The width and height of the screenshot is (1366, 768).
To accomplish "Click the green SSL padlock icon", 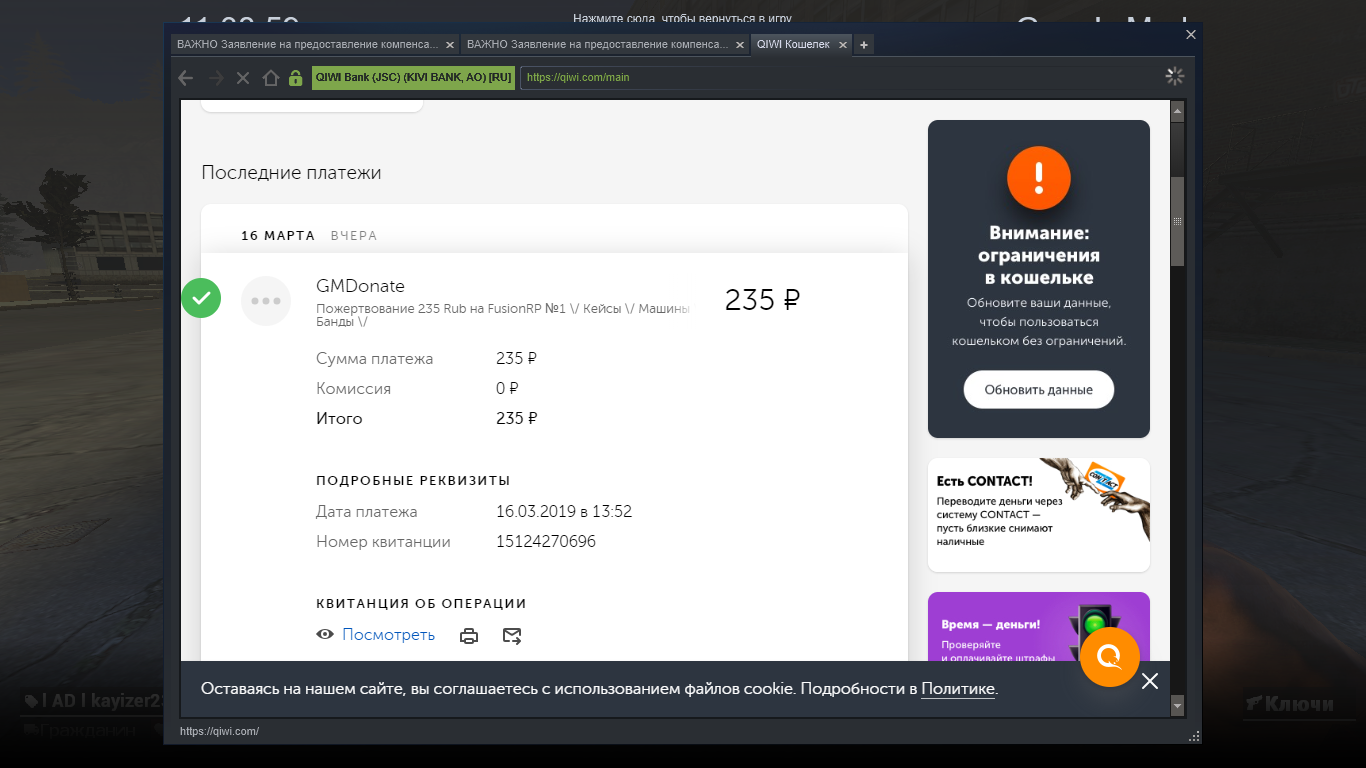I will point(295,77).
